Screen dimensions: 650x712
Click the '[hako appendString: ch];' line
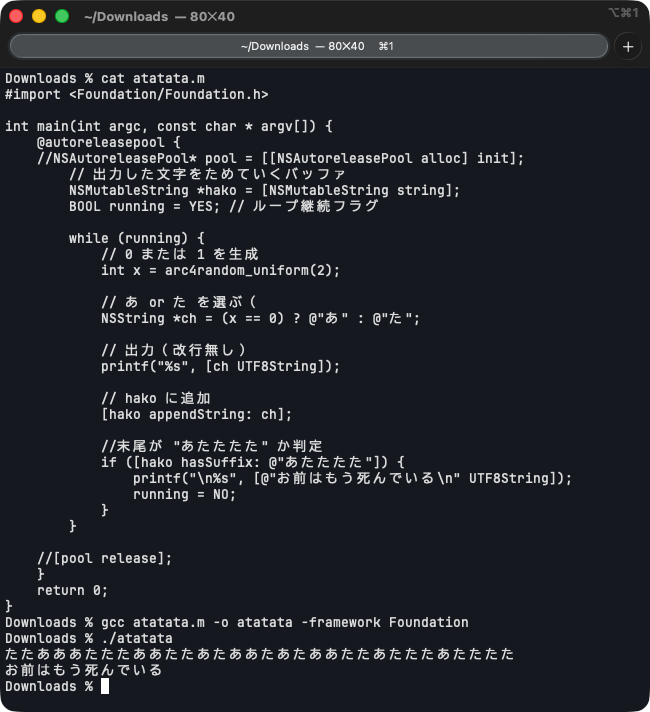coord(196,414)
